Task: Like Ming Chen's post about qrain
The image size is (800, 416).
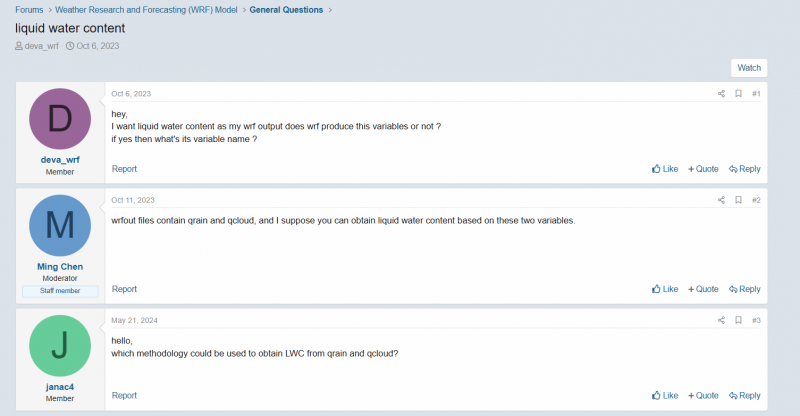Action: pos(665,289)
